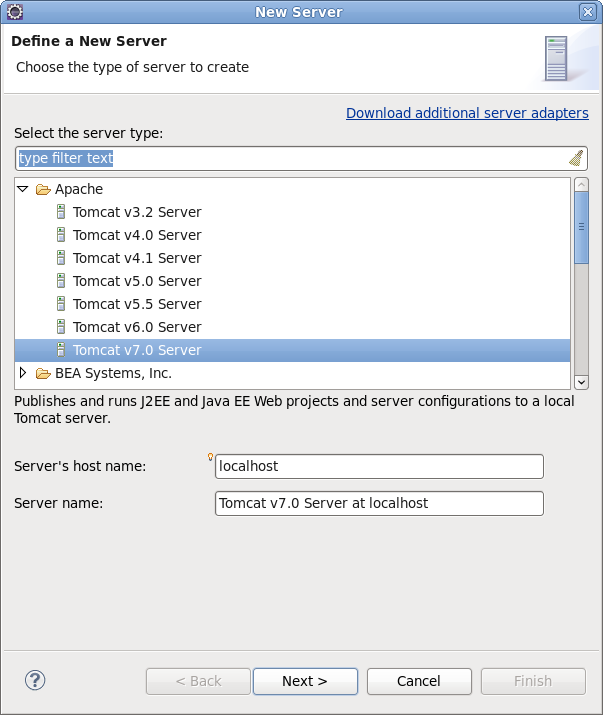Click the server list scroll down arrow
The width and height of the screenshot is (603, 715).
pyautogui.click(x=581, y=382)
